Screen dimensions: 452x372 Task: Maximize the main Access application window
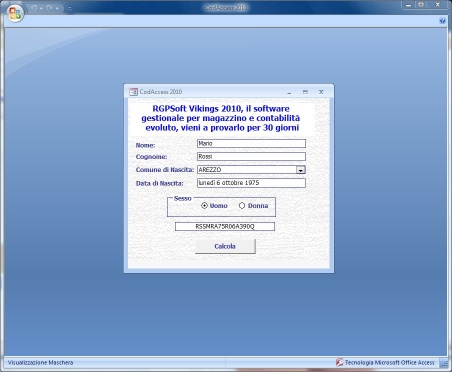click(421, 5)
